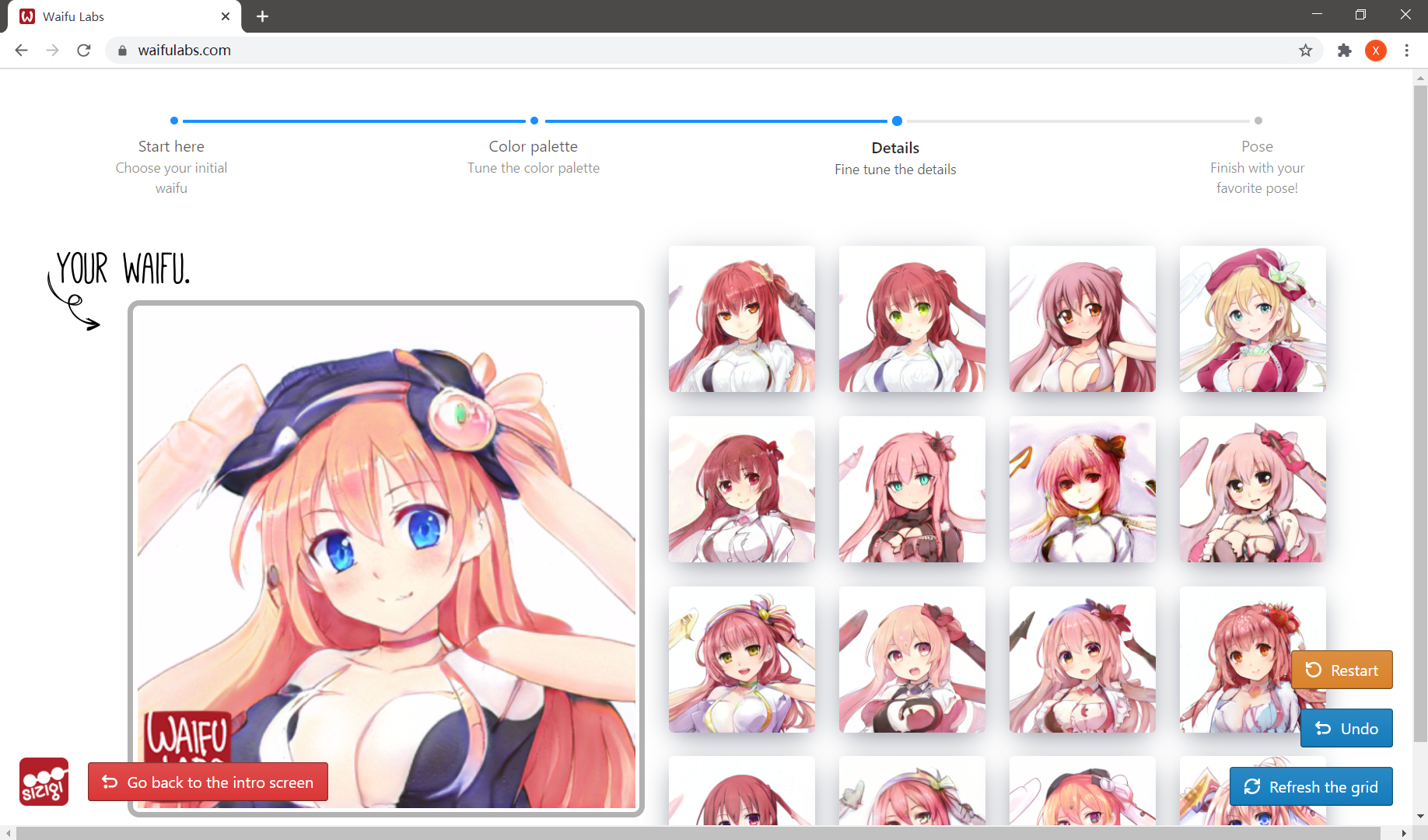The width and height of the screenshot is (1428, 840).
Task: Pick the pink-haired teal-eyed waifu thumbnail
Action: tap(912, 489)
